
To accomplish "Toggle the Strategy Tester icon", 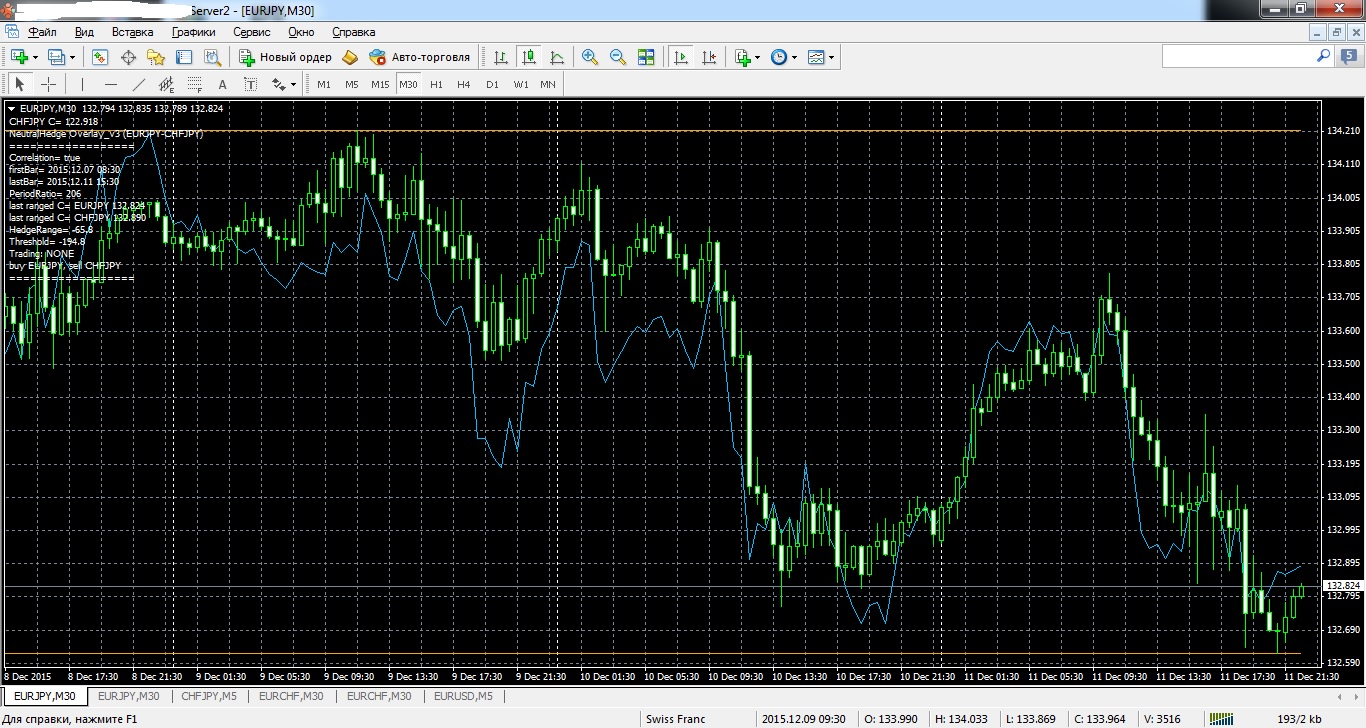I will tap(212, 57).
